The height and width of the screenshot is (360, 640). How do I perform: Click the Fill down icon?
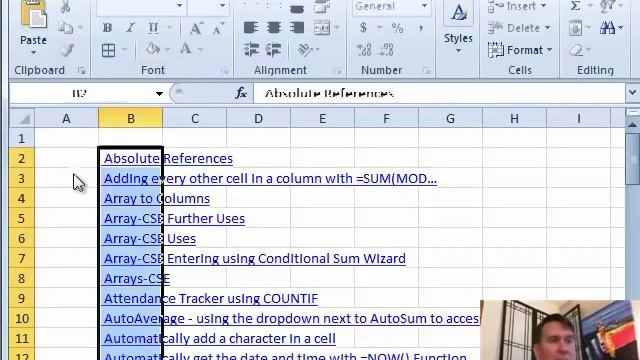576,28
